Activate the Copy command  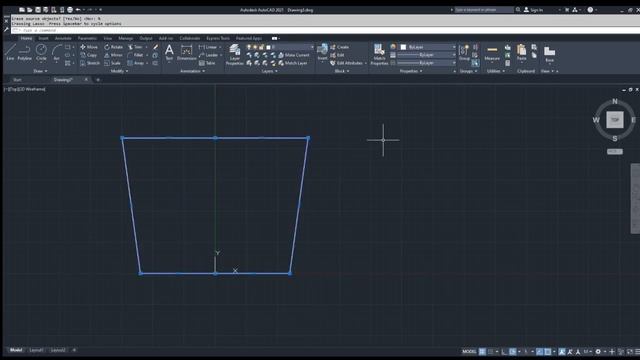(89, 55)
